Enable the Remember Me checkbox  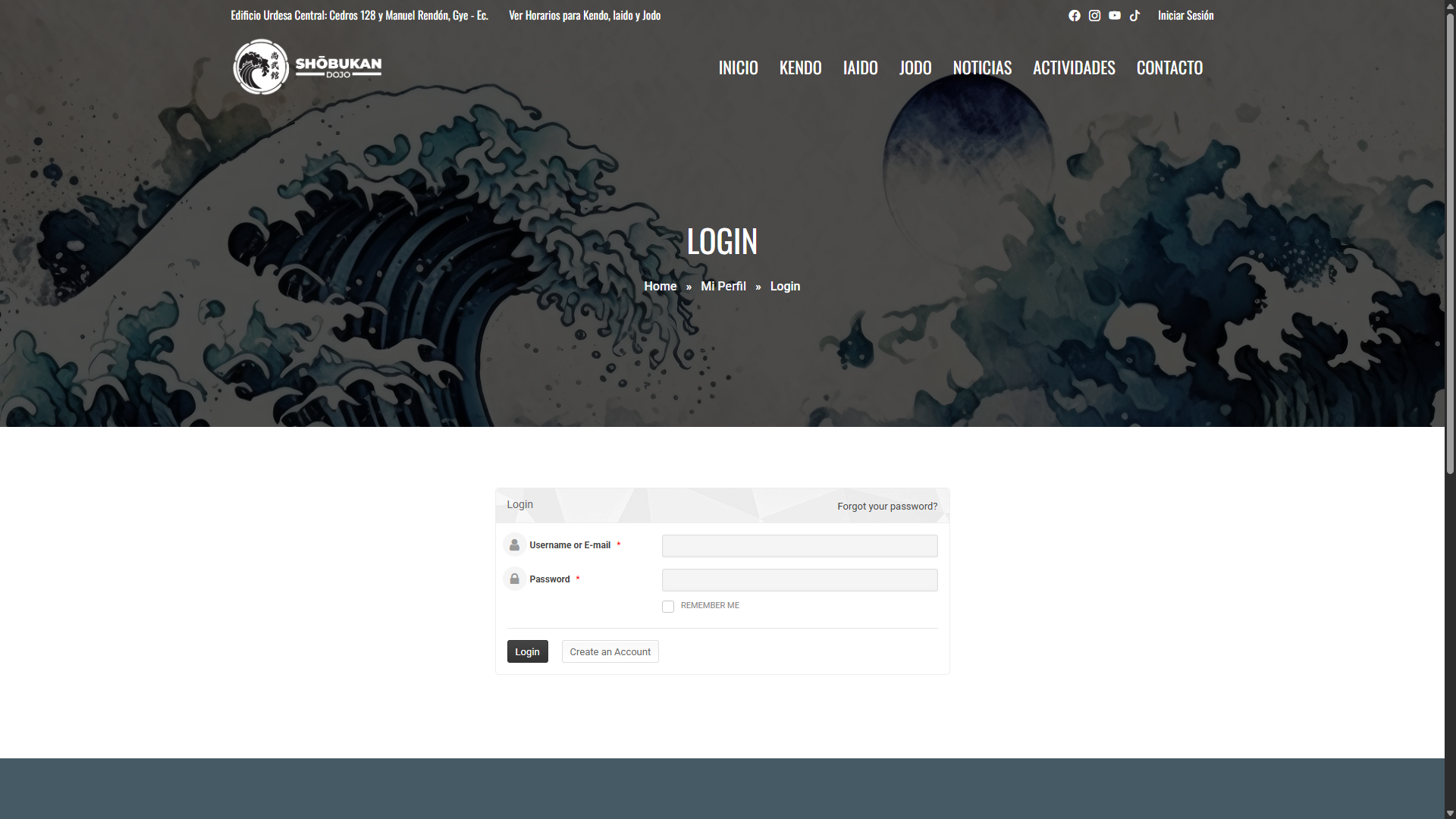(x=668, y=607)
